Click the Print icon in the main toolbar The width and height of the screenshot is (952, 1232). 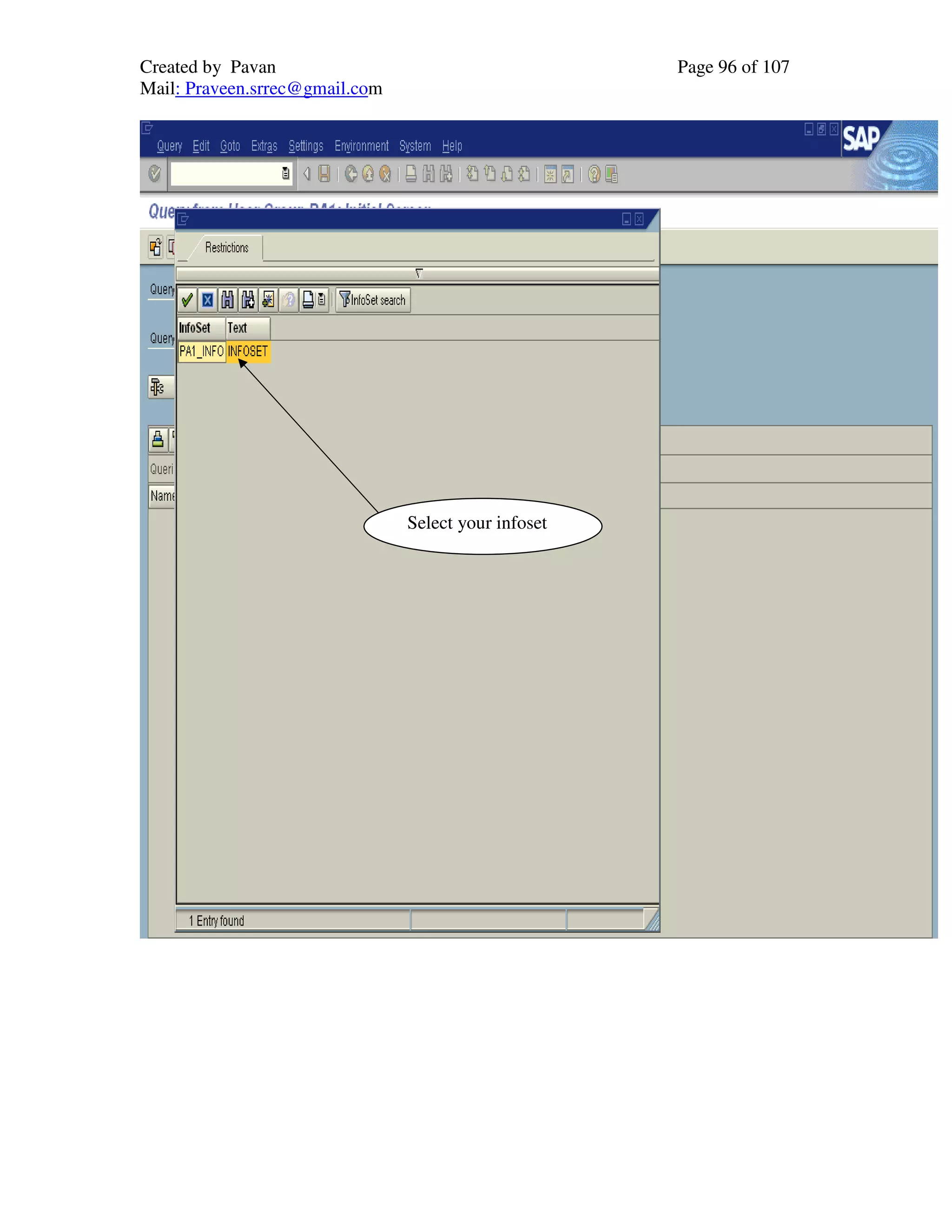[411, 174]
